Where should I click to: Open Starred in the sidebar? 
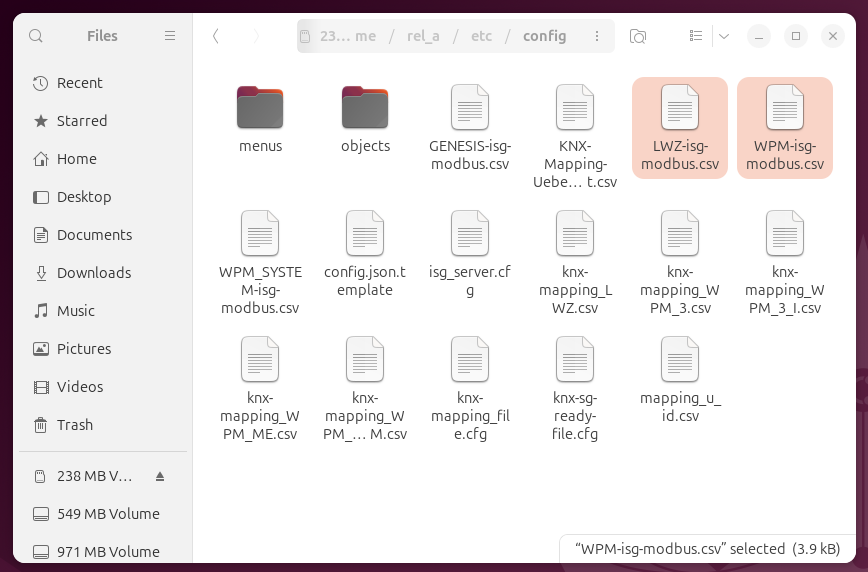(103, 121)
